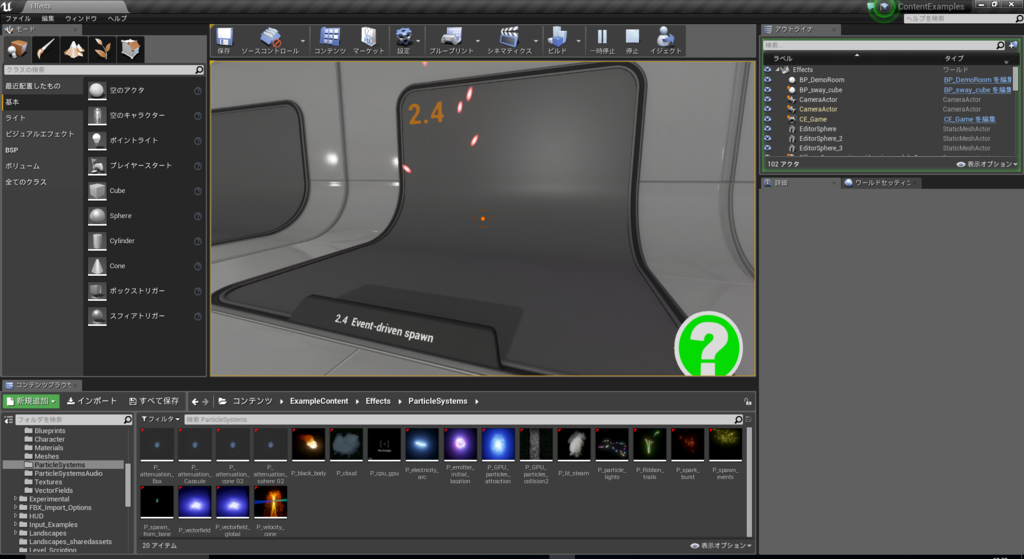This screenshot has width=1024, height=559.
Task: Toggle the content browser lock icon
Action: 747,402
